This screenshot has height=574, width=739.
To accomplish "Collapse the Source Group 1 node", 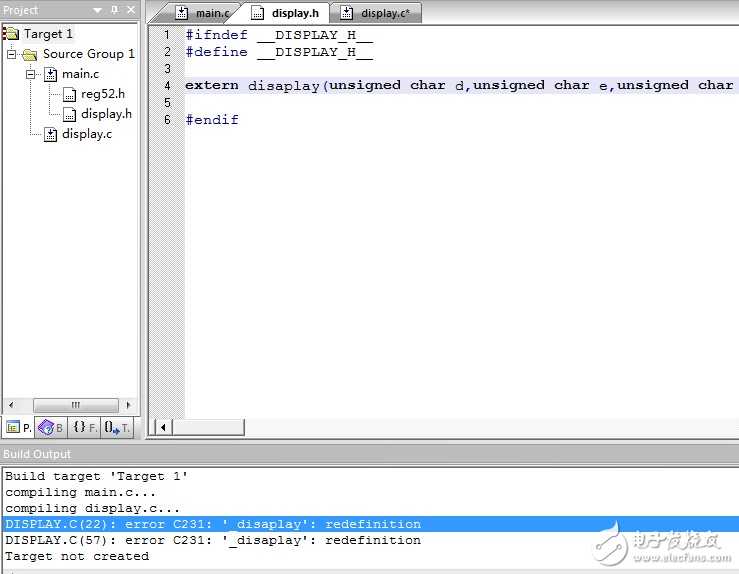I will (x=12, y=54).
